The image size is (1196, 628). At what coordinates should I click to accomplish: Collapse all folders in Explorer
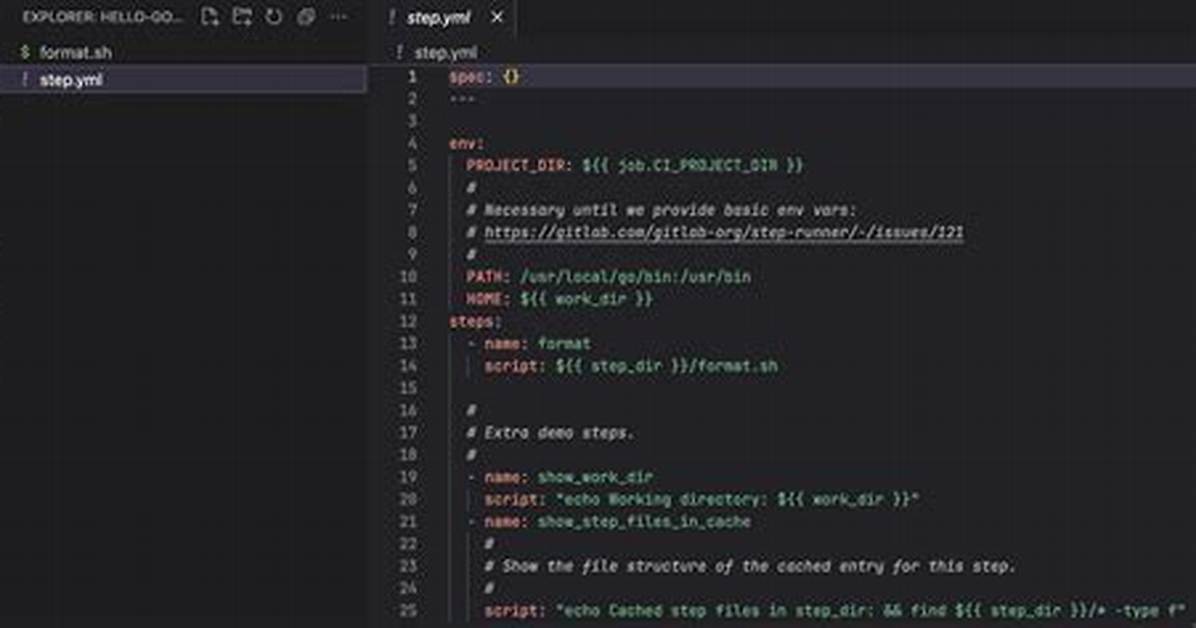306,17
